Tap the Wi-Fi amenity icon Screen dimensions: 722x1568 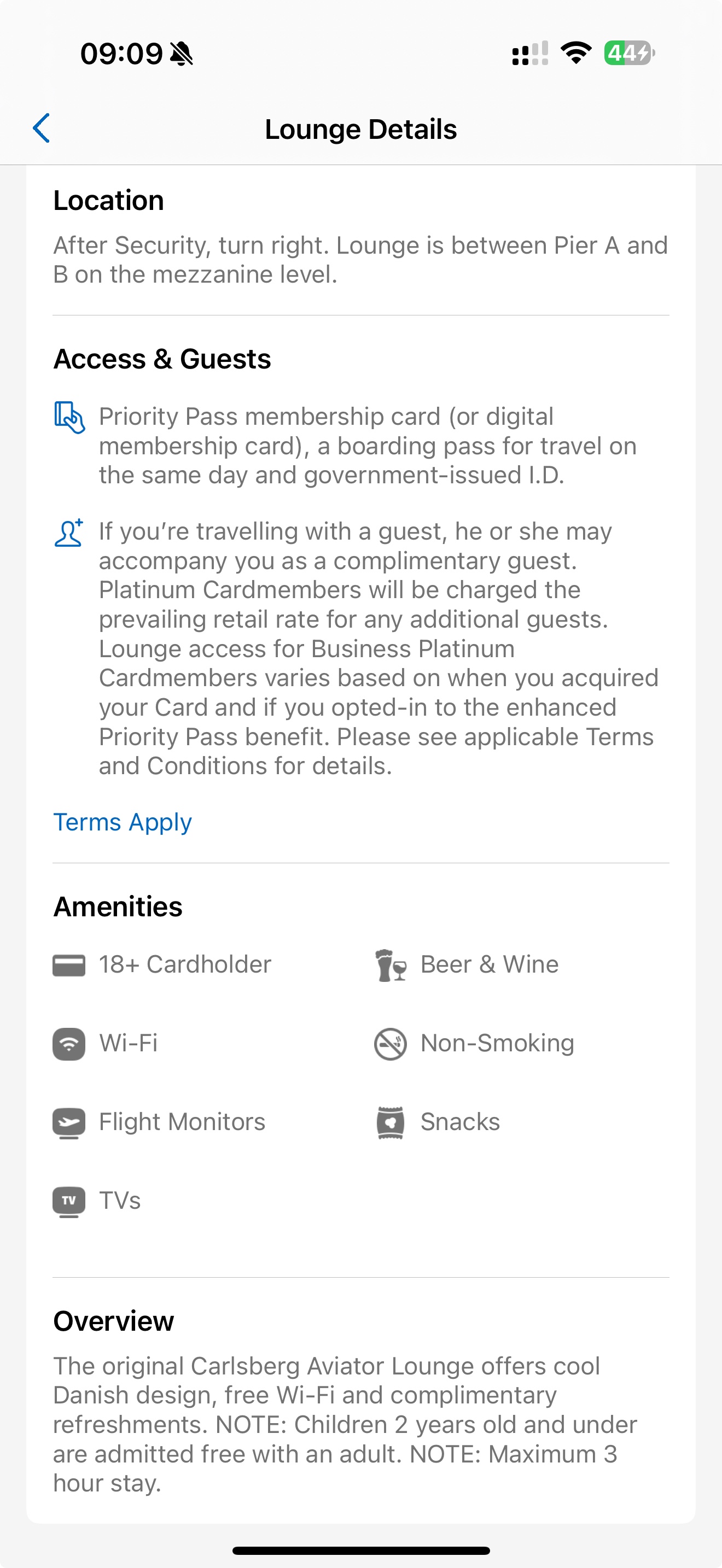[69, 1043]
